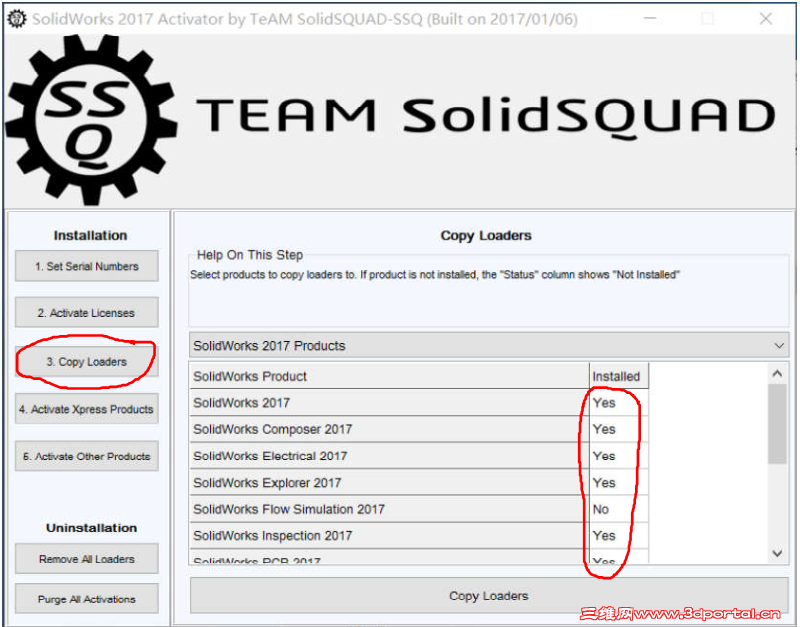Click the Yes status of Electrical 2017
This screenshot has width=800, height=627.
tap(604, 456)
